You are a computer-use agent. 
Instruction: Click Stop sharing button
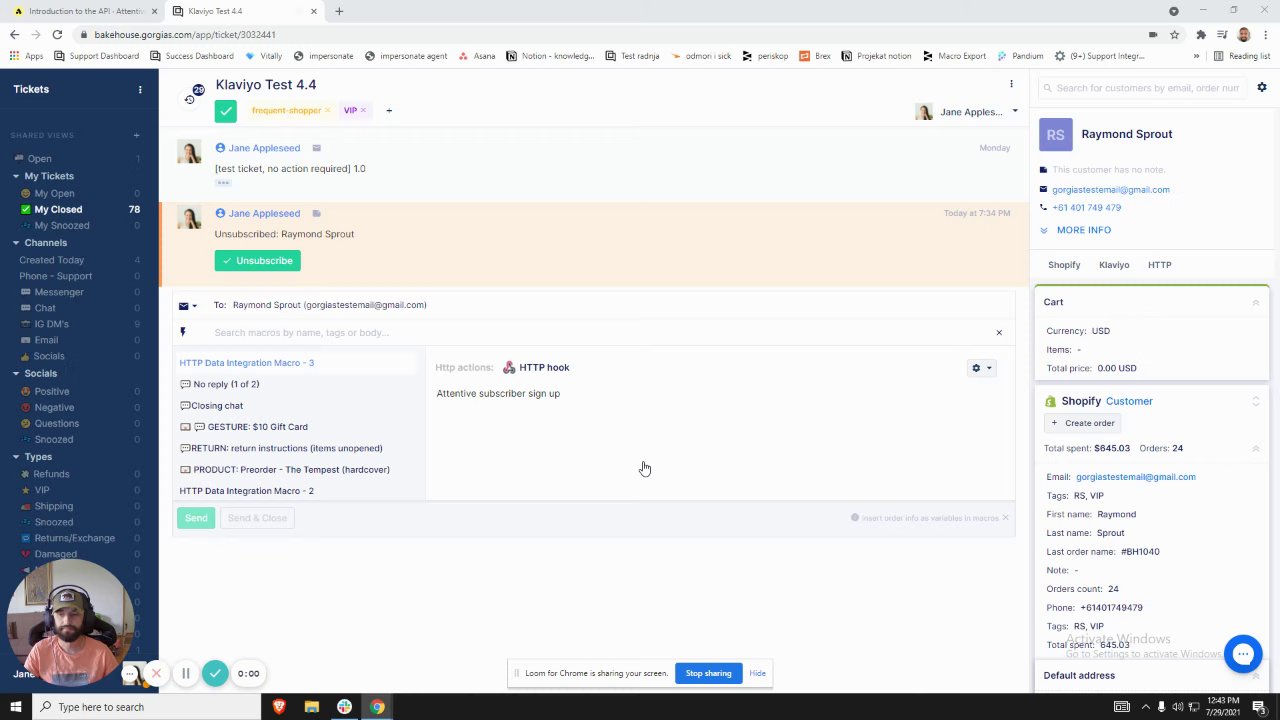click(708, 674)
